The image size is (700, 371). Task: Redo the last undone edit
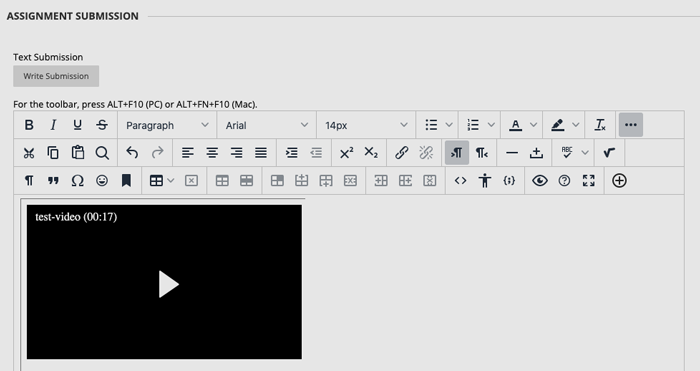point(157,153)
